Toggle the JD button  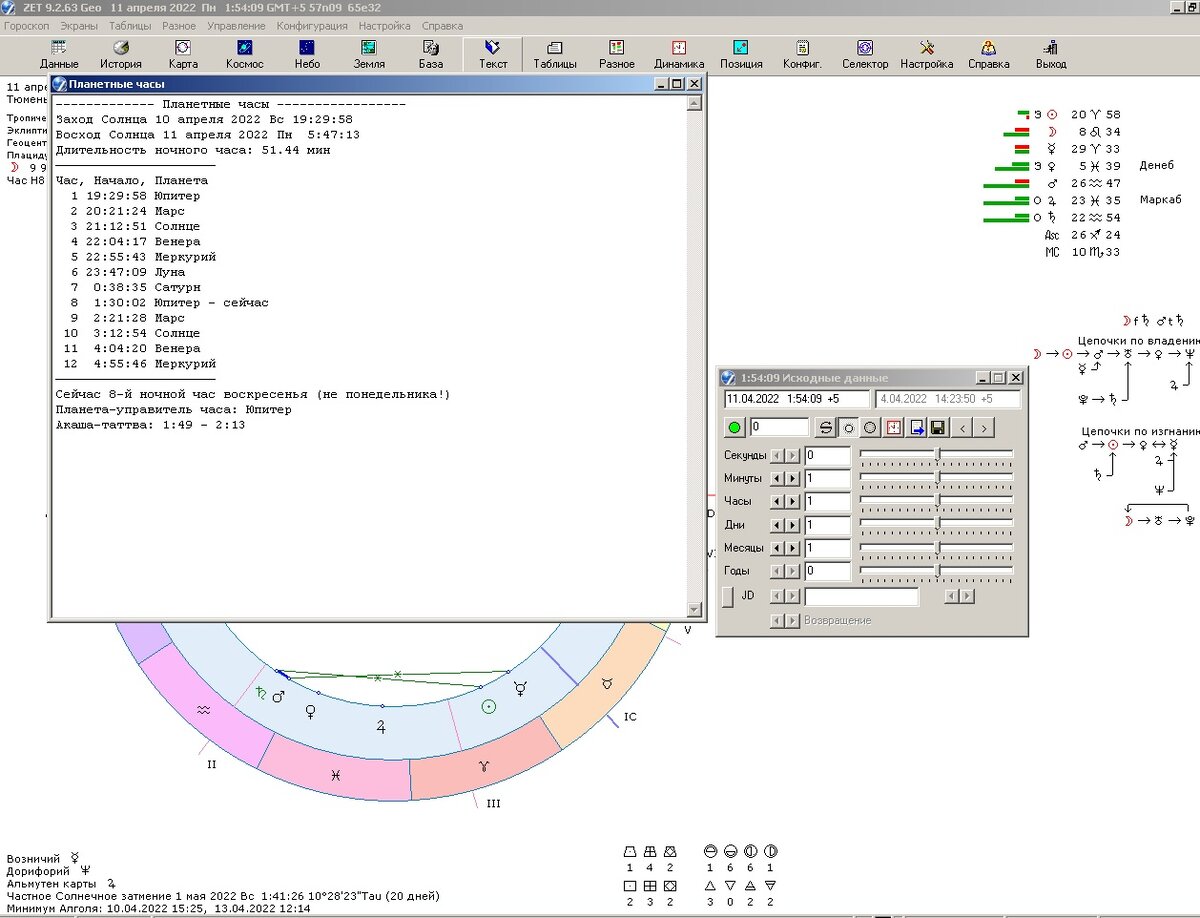pos(727,596)
